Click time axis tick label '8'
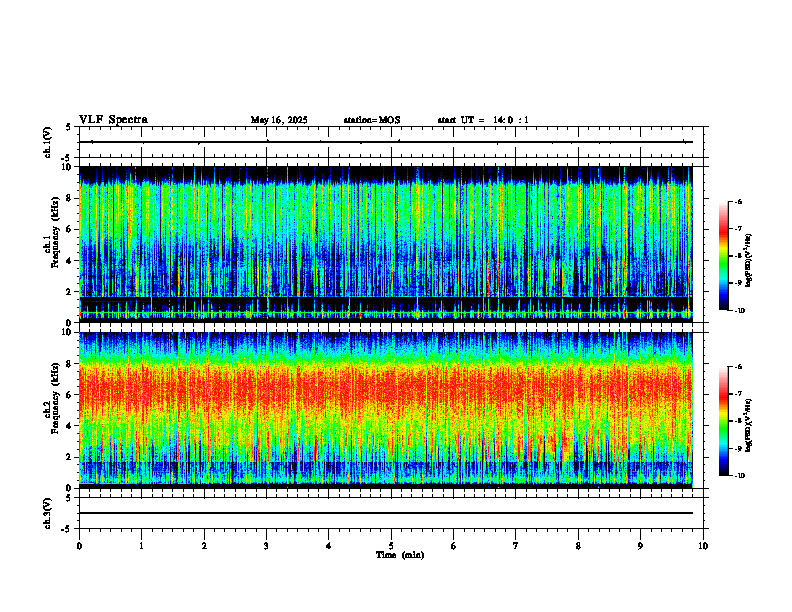Screen dimensions: 792x612 coord(578,546)
